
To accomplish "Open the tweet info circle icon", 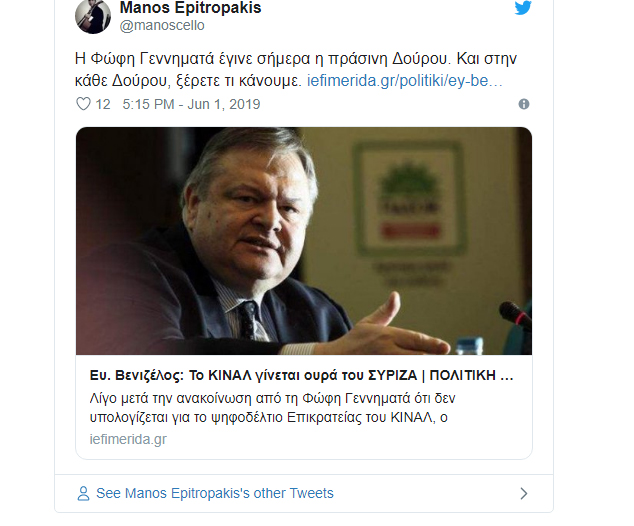I will tap(523, 104).
